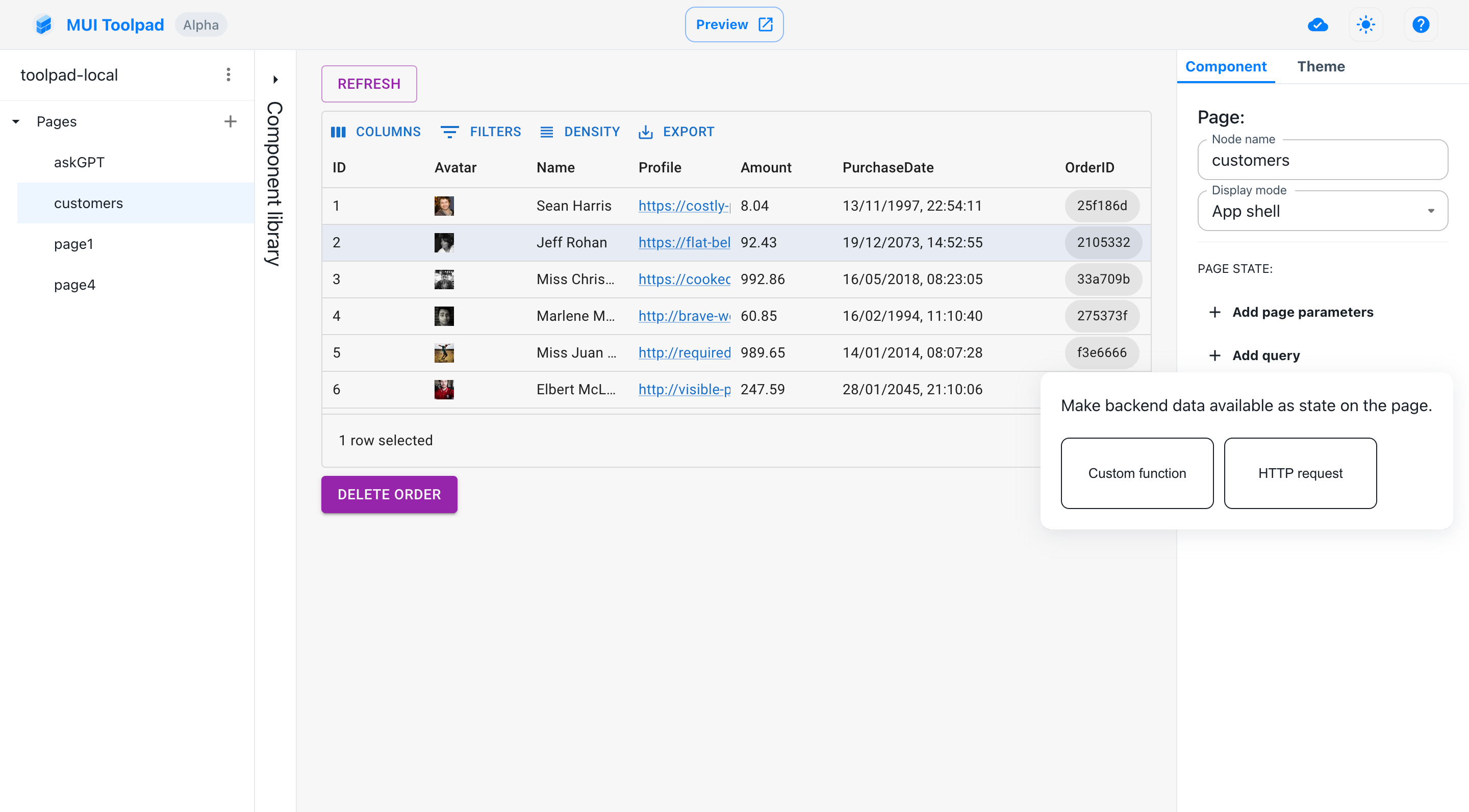Image resolution: width=1469 pixels, height=812 pixels.
Task: Open the Filters panel in the data grid
Action: click(x=480, y=132)
